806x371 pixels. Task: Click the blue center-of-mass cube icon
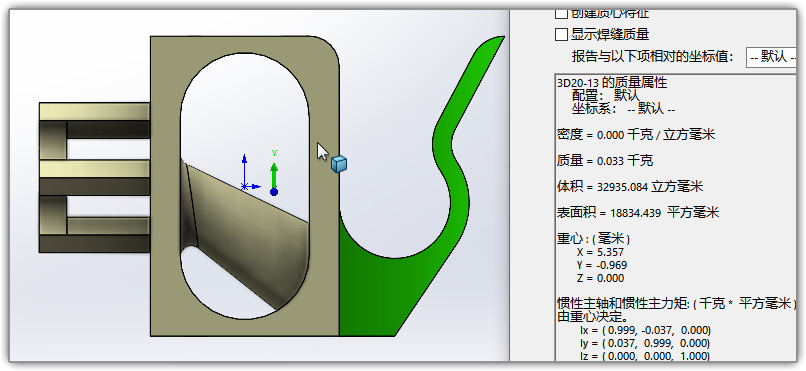339,164
